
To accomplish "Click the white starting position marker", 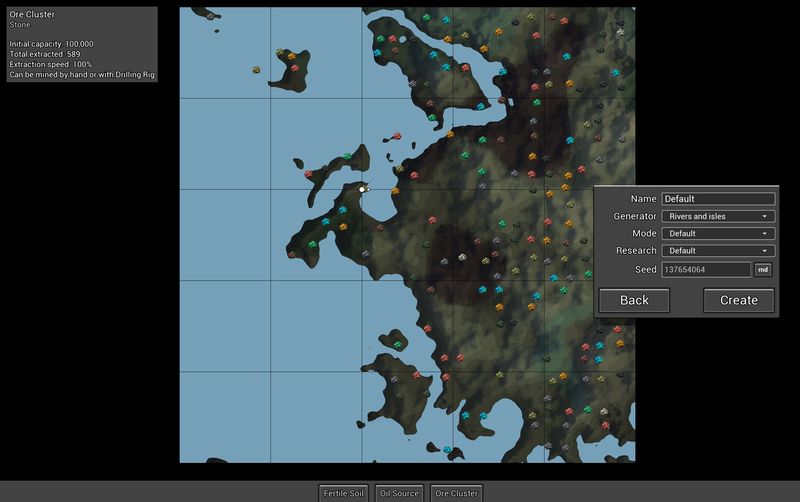I will [x=363, y=188].
